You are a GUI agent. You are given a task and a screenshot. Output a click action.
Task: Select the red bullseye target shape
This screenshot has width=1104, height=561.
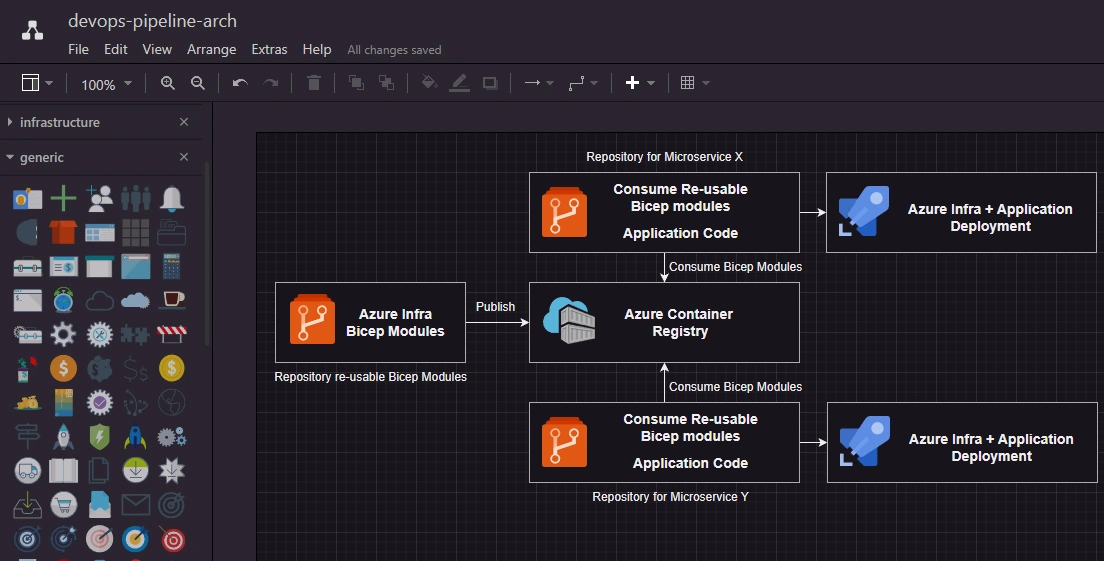(172, 539)
